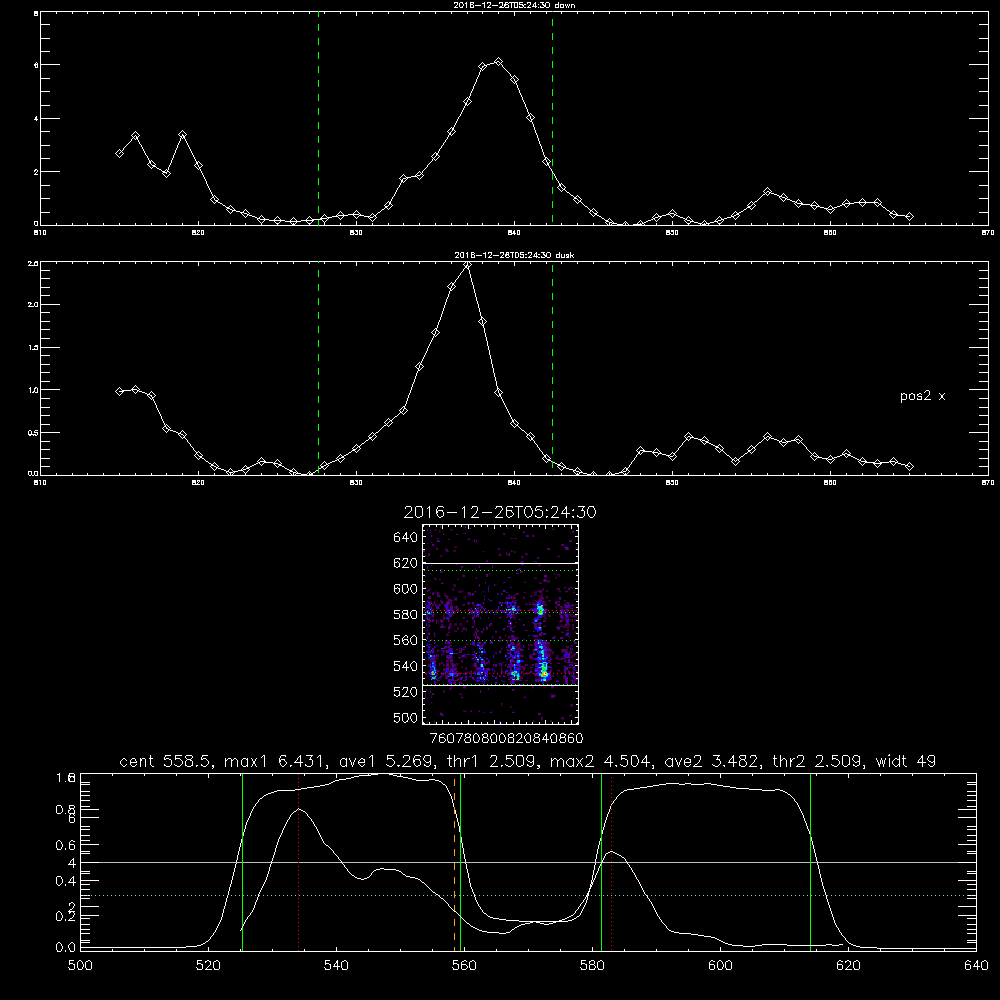Select the 'widt 49' value

[x=906, y=761]
